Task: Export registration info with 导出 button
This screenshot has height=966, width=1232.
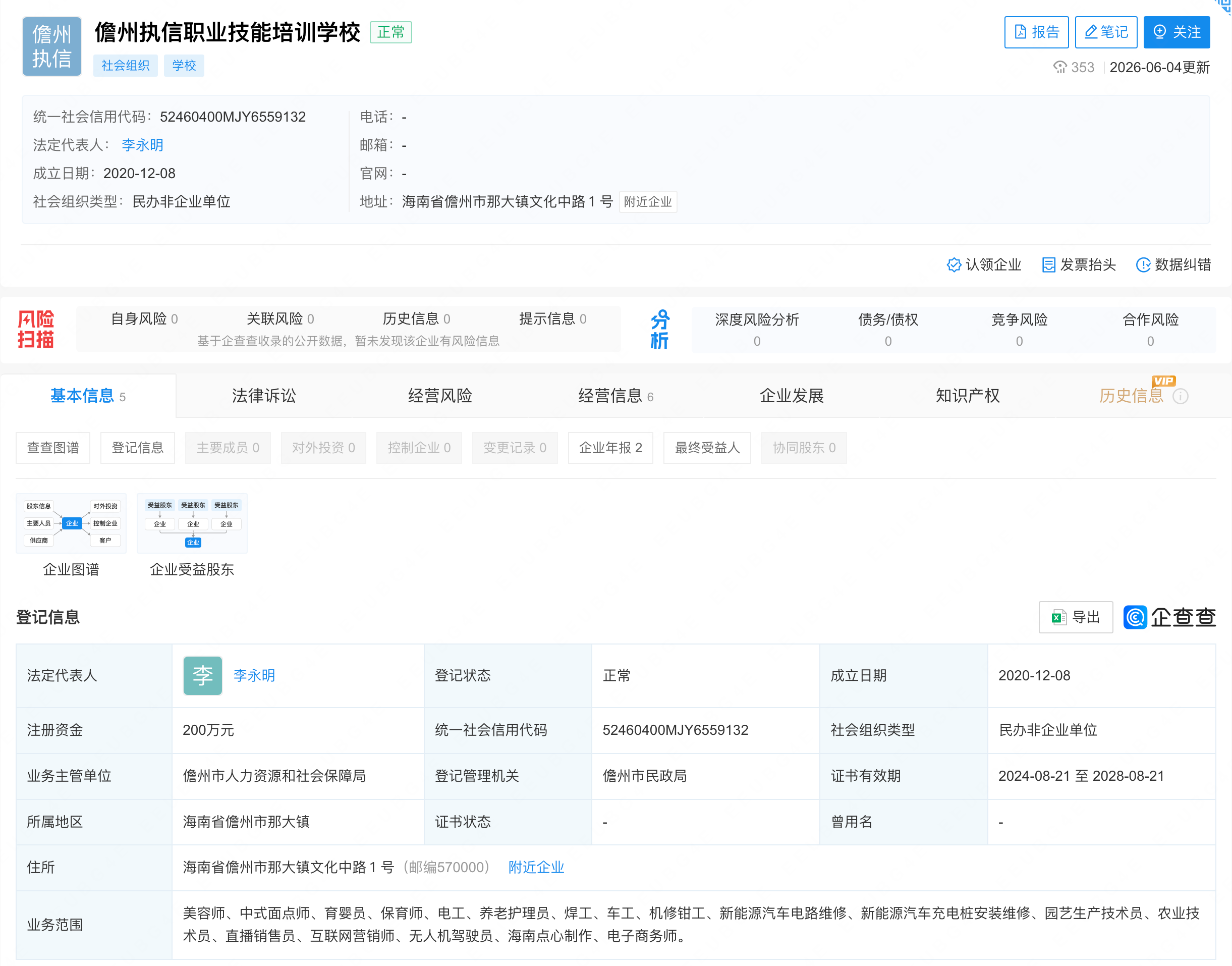Action: pyautogui.click(x=1076, y=617)
